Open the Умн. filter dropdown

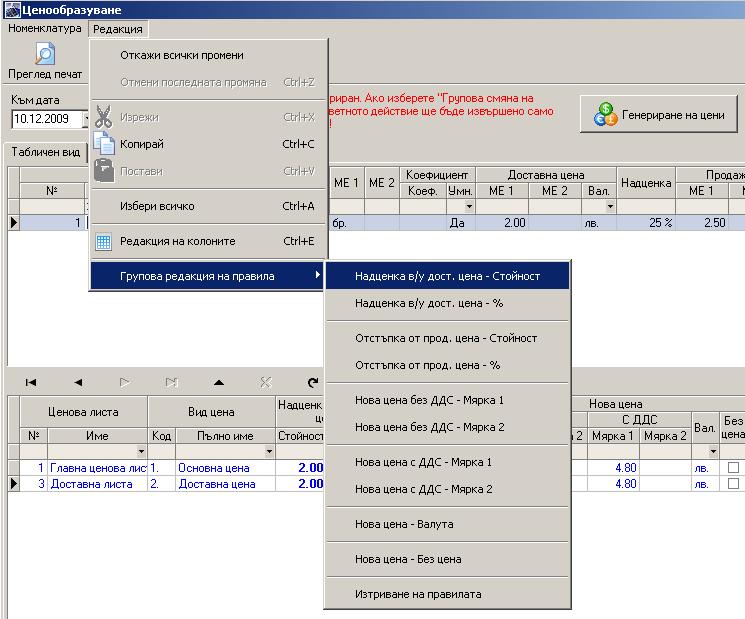(469, 207)
